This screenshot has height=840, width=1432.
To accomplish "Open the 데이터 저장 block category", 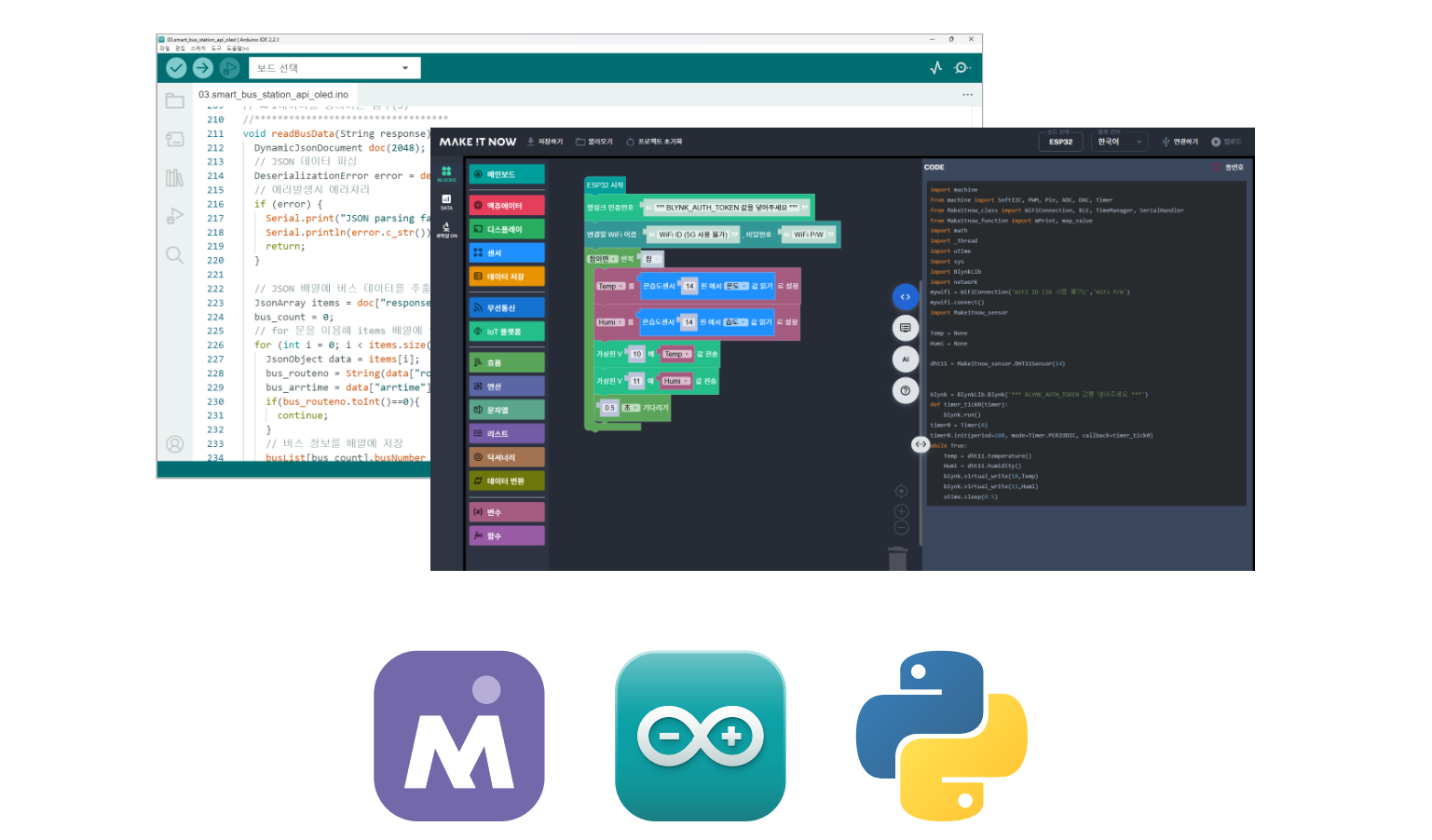I will pyautogui.click(x=507, y=277).
